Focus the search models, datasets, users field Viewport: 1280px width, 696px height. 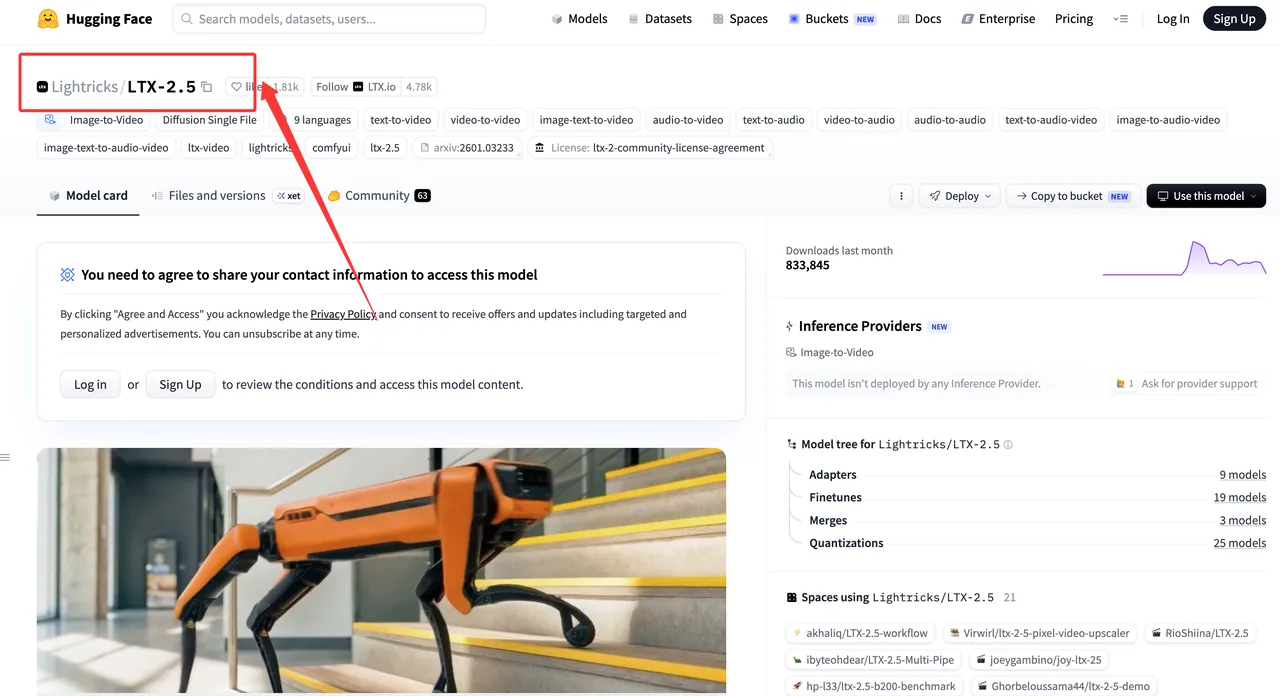pos(329,19)
